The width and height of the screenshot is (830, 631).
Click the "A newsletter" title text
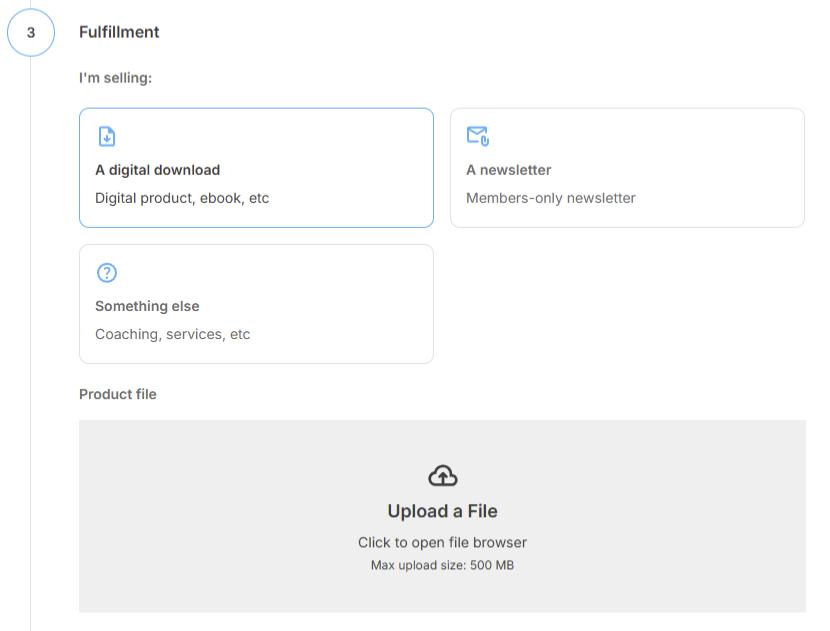coord(508,170)
